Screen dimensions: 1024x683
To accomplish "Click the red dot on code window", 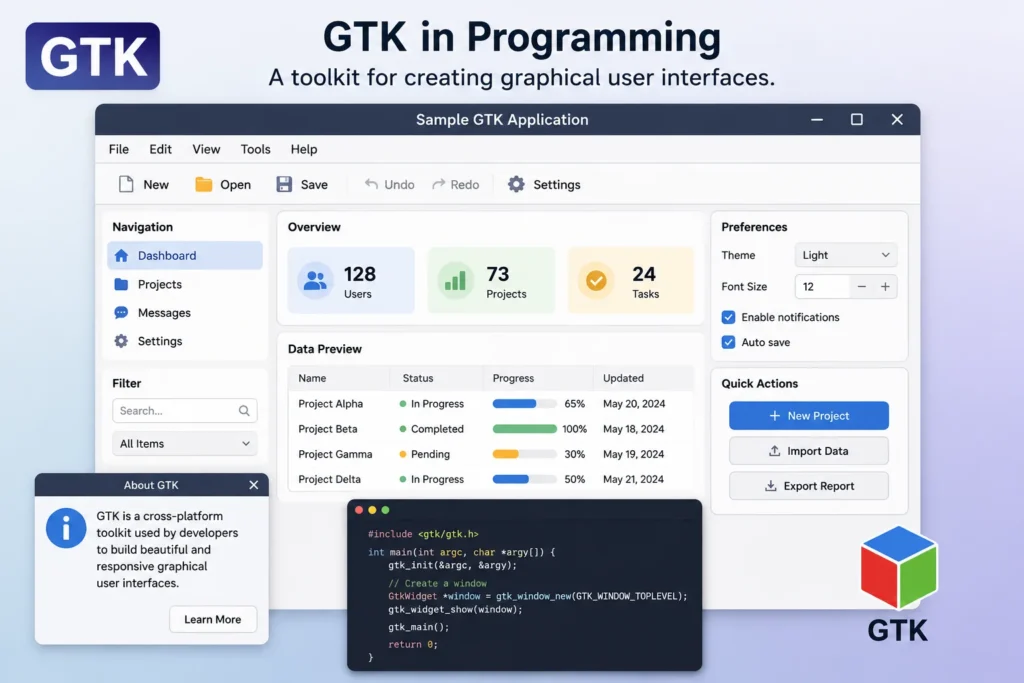I will (x=359, y=510).
